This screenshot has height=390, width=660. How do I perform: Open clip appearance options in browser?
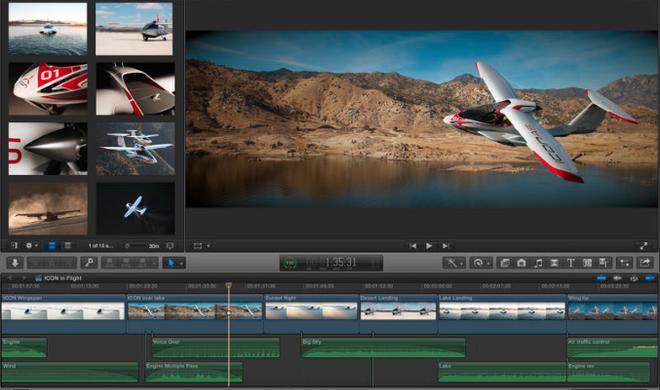pyautogui.click(x=170, y=245)
